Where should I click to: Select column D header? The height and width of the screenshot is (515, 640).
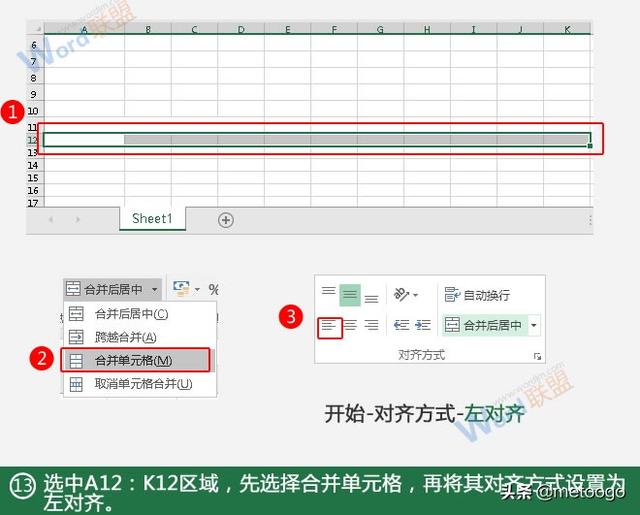pos(241,29)
